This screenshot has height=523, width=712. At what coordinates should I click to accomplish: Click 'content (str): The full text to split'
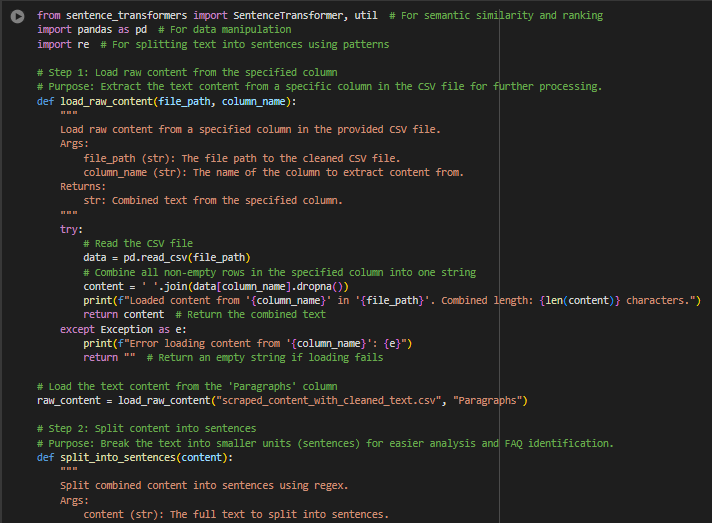[x=236, y=514]
